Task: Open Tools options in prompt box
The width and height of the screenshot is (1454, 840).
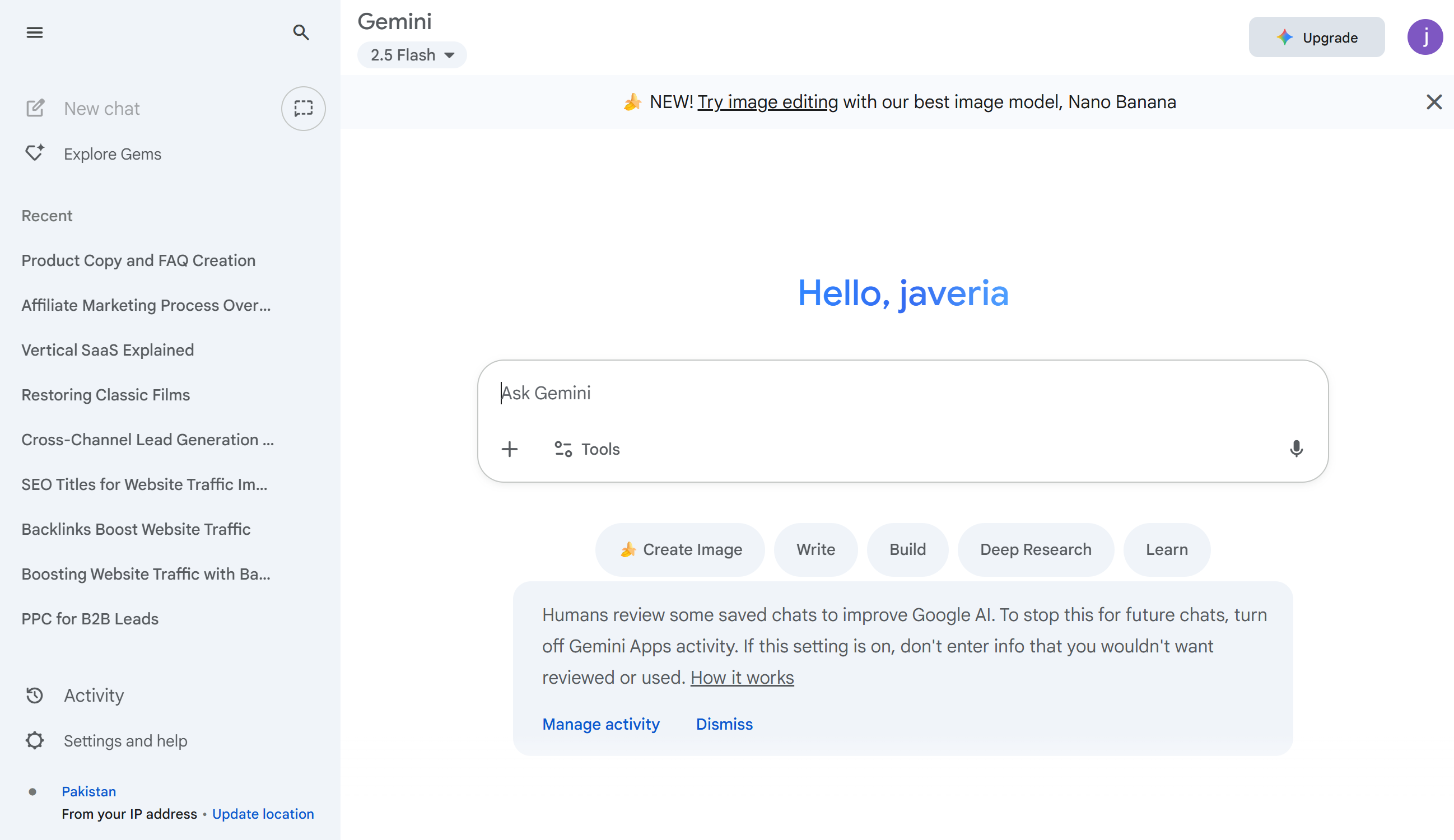Action: [x=587, y=449]
